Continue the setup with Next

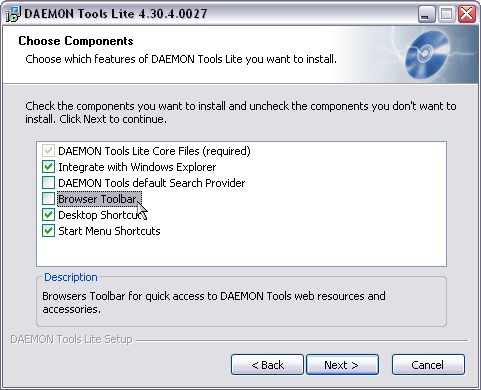point(342,365)
